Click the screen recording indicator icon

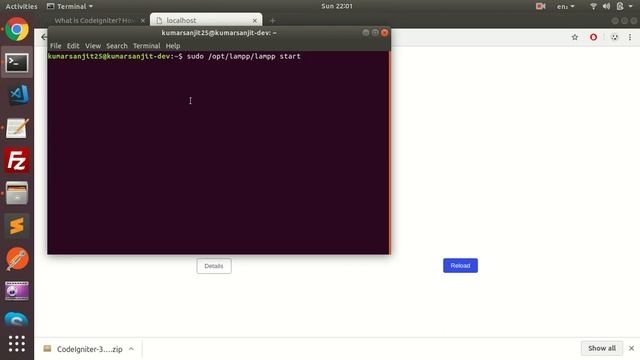coord(541,6)
